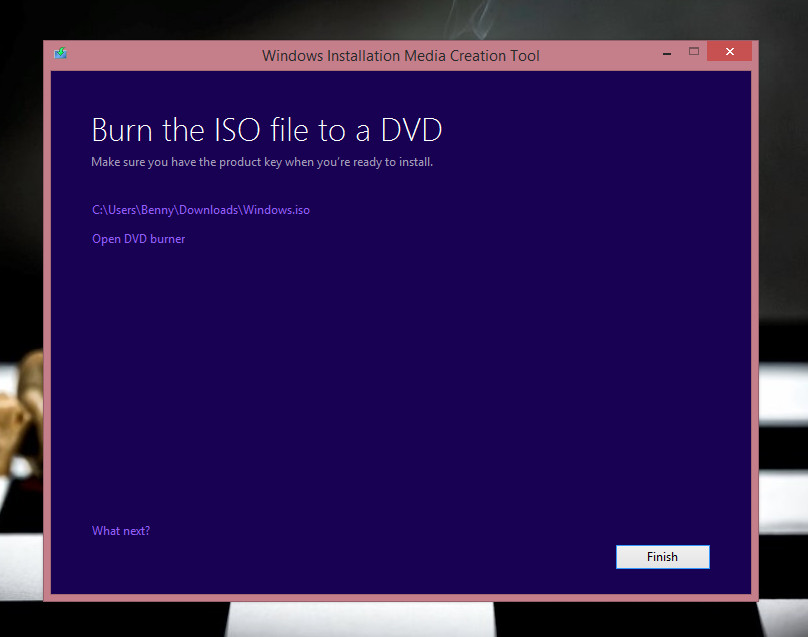Click the product key reminder text
Image resolution: width=808 pixels, height=637 pixels.
[x=262, y=162]
